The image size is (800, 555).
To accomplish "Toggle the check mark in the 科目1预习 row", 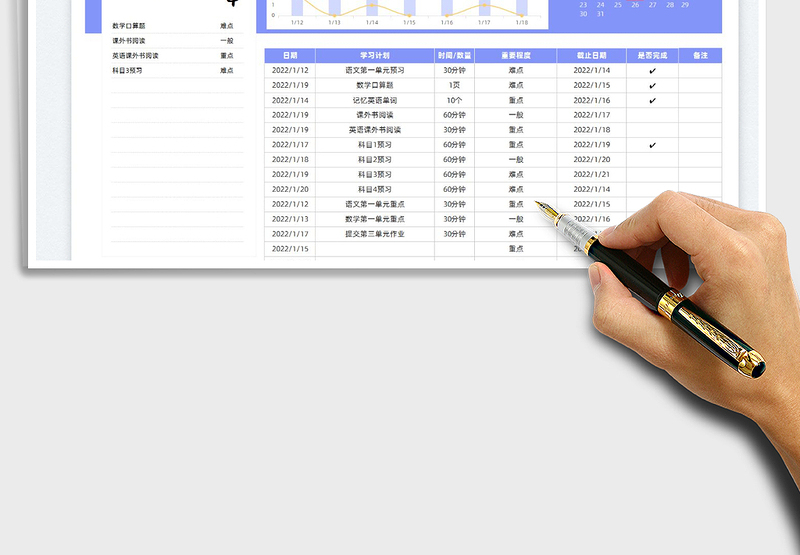I will point(652,145).
